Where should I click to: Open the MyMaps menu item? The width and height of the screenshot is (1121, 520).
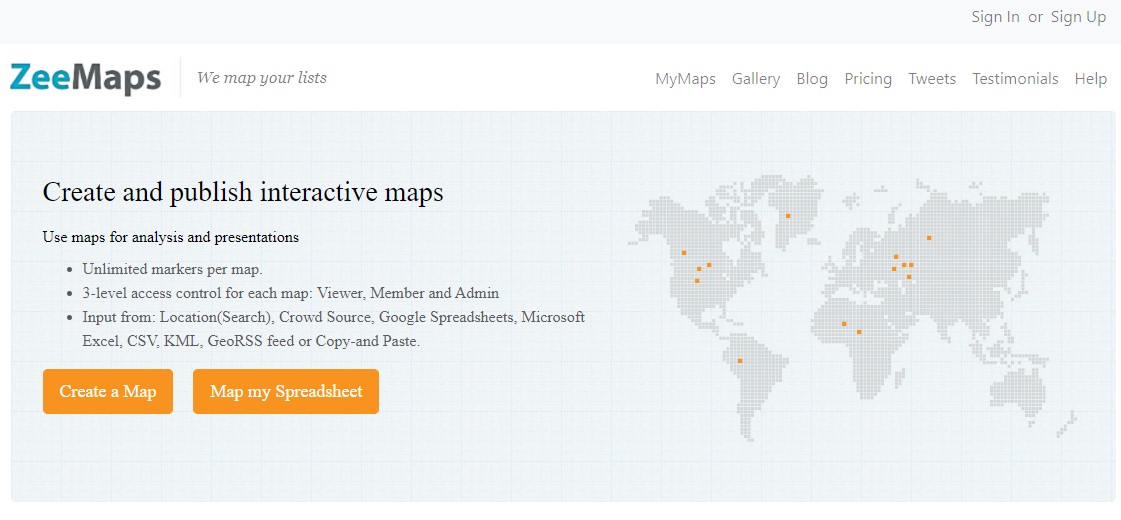coord(685,79)
